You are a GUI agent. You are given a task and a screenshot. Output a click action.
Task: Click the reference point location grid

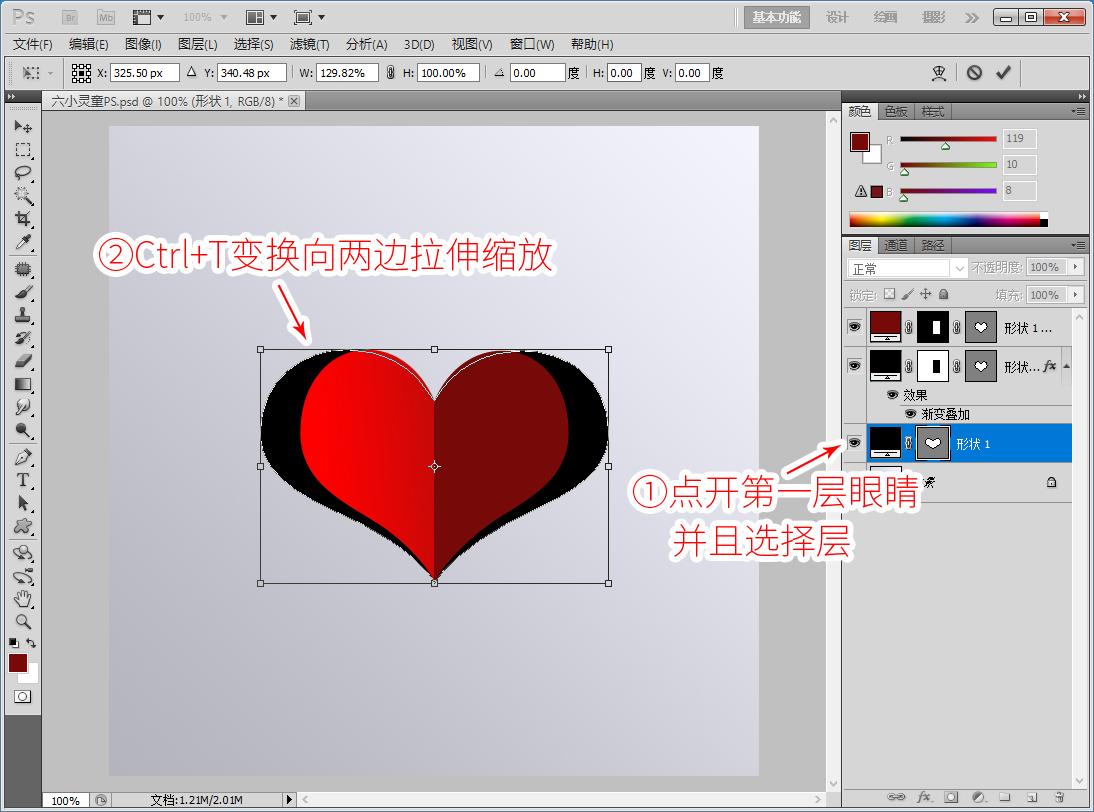click(x=81, y=73)
